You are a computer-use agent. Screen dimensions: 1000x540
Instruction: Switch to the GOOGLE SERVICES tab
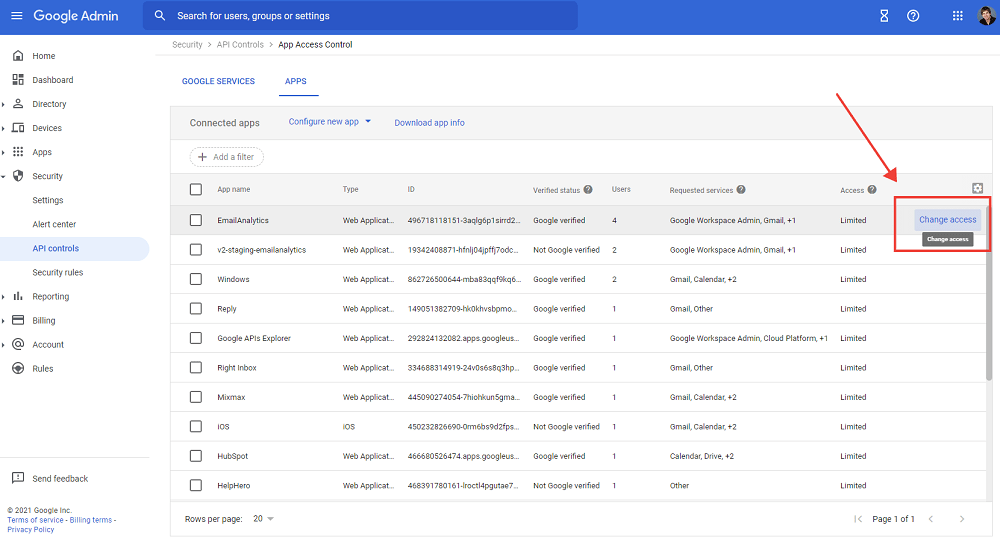218,81
